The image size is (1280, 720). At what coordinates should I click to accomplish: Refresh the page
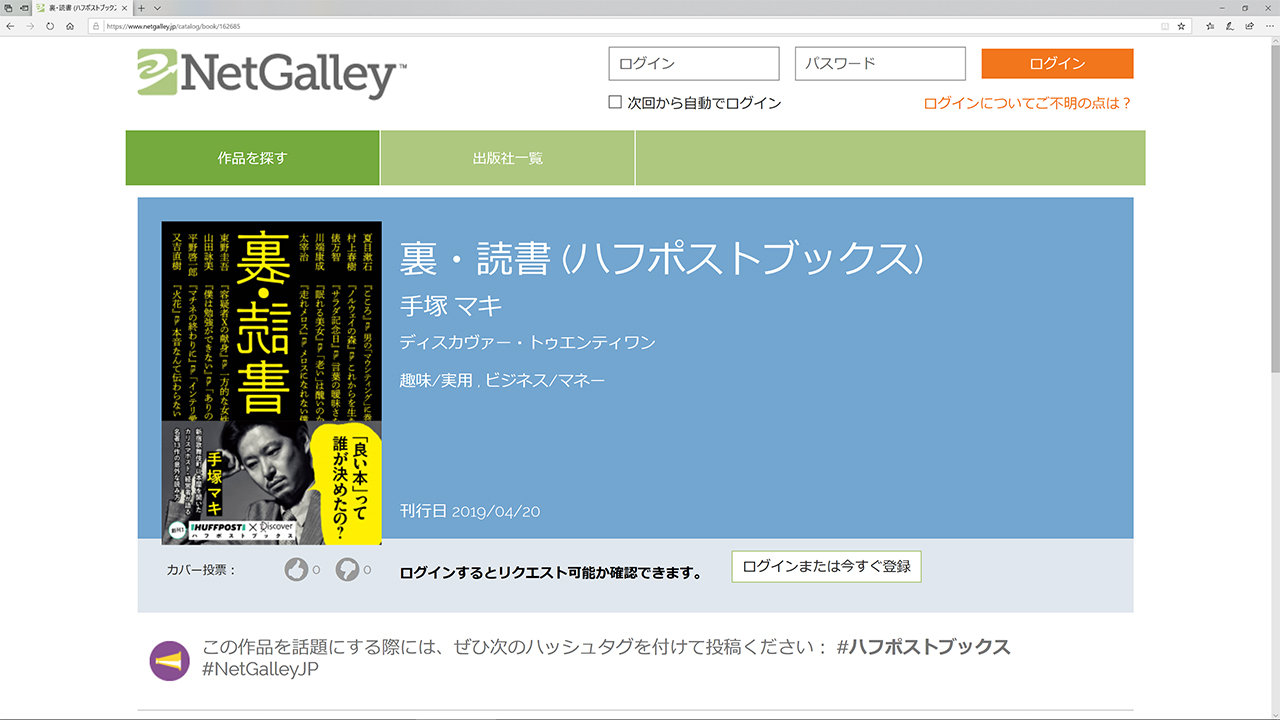(50, 26)
